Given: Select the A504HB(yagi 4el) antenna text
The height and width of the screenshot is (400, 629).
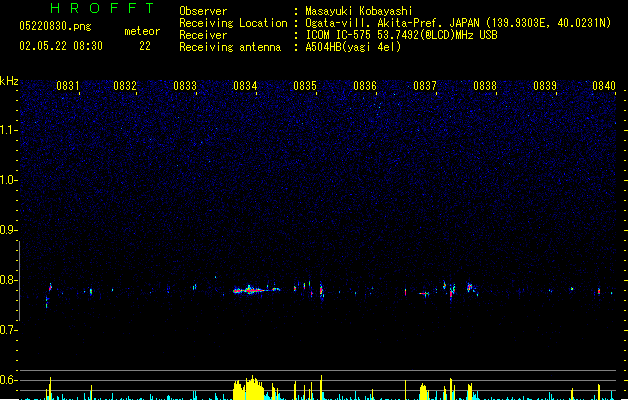Looking at the screenshot, I should 353,47.
